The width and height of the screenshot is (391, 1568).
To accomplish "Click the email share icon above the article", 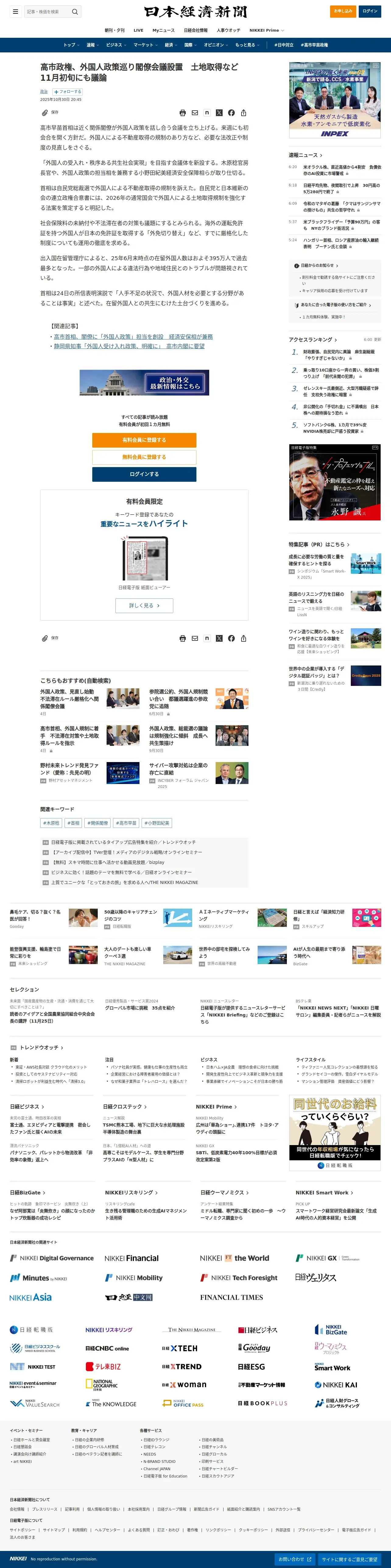I will (x=195, y=113).
